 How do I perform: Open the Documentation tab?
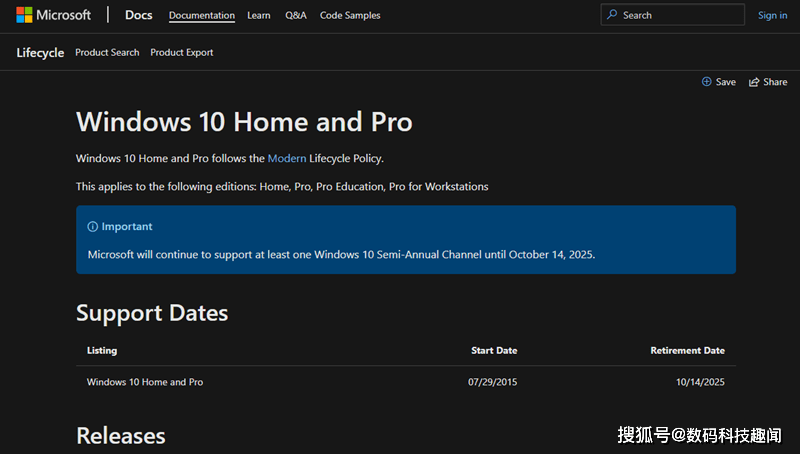coord(202,15)
